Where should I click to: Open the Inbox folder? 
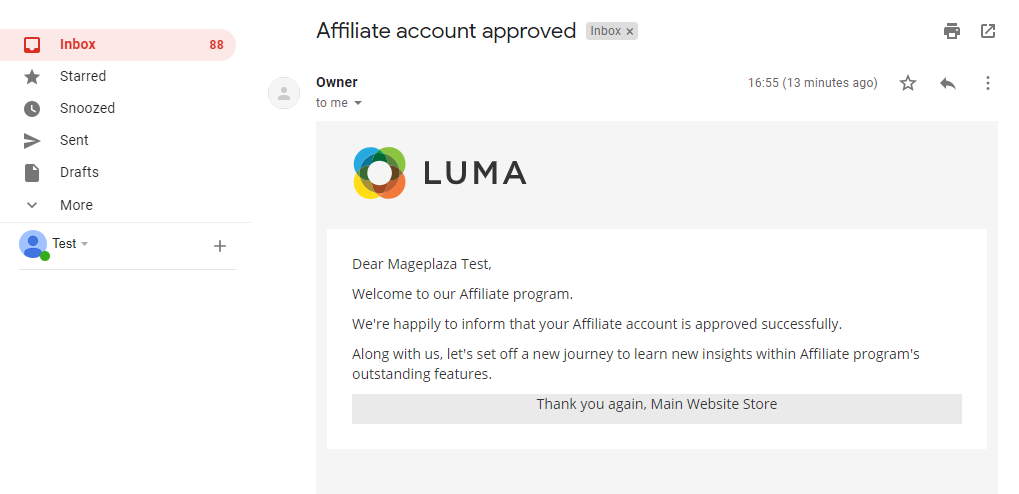tap(78, 44)
